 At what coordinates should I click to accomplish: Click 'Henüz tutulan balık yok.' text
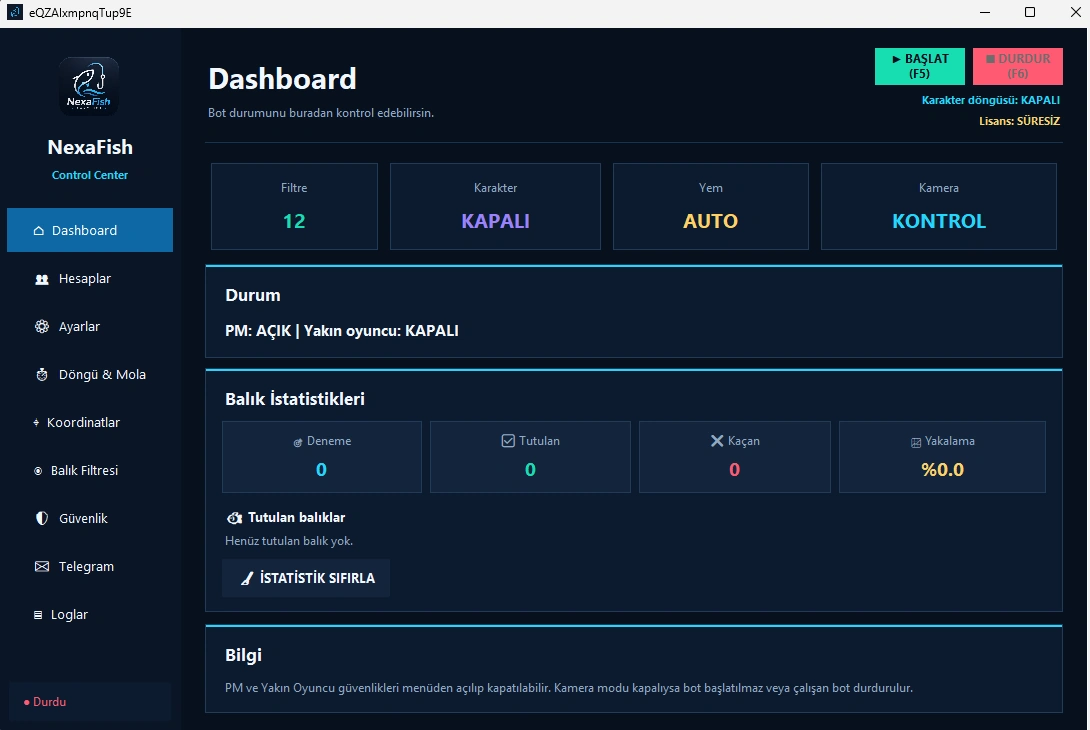point(288,541)
